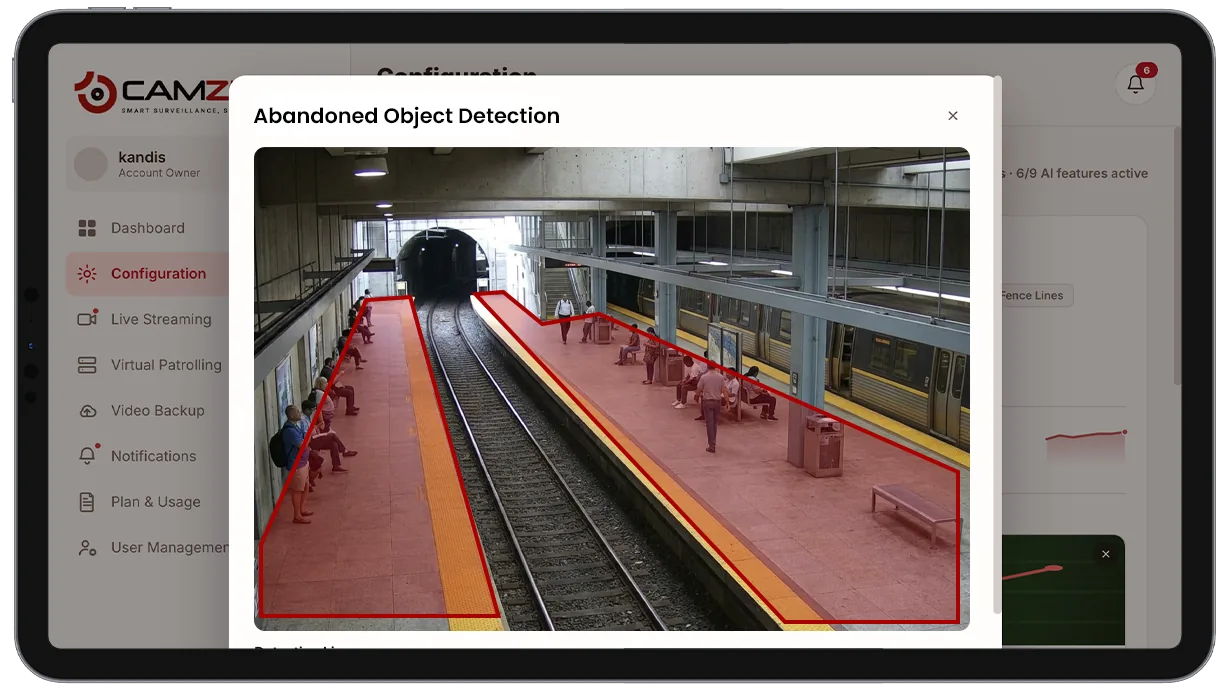Click the Configuration gear icon
Screen dimensions: 1229x692
coord(87,274)
